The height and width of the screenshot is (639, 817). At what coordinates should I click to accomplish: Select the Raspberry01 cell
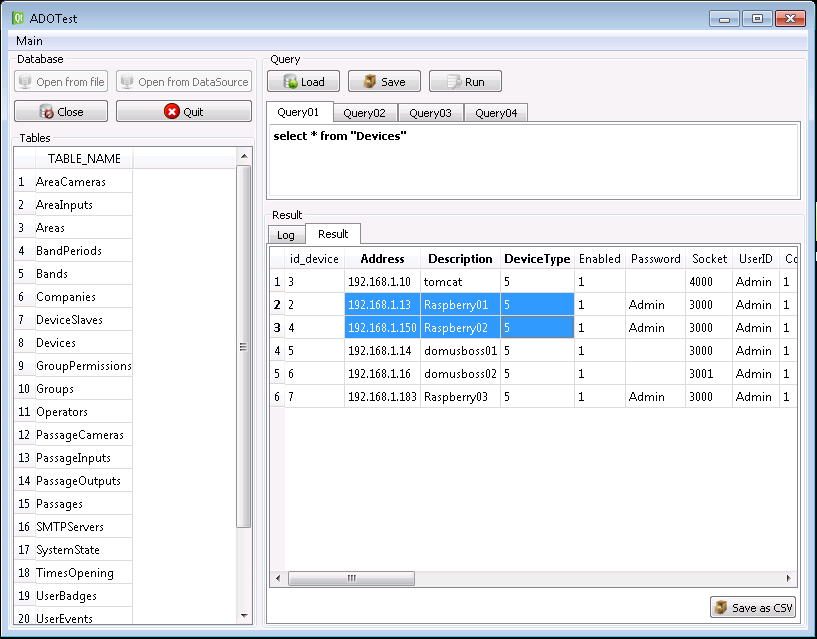460,304
